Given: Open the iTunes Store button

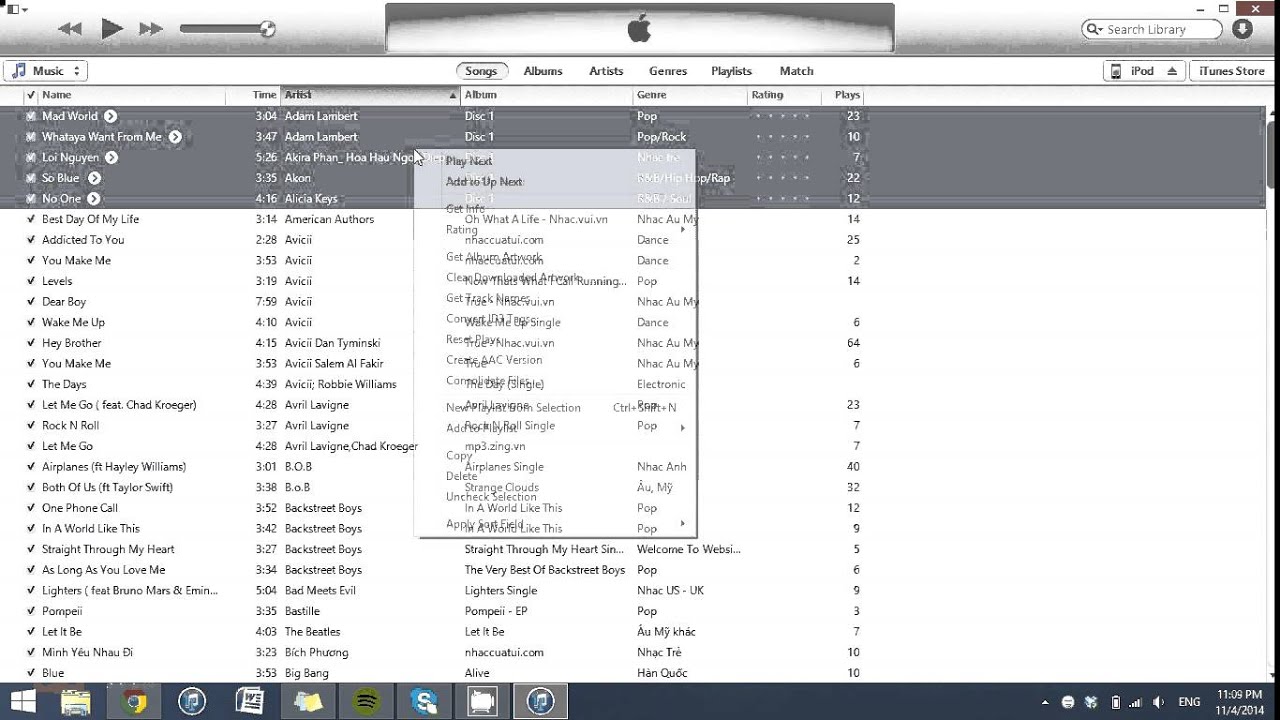Looking at the screenshot, I should point(1232,71).
